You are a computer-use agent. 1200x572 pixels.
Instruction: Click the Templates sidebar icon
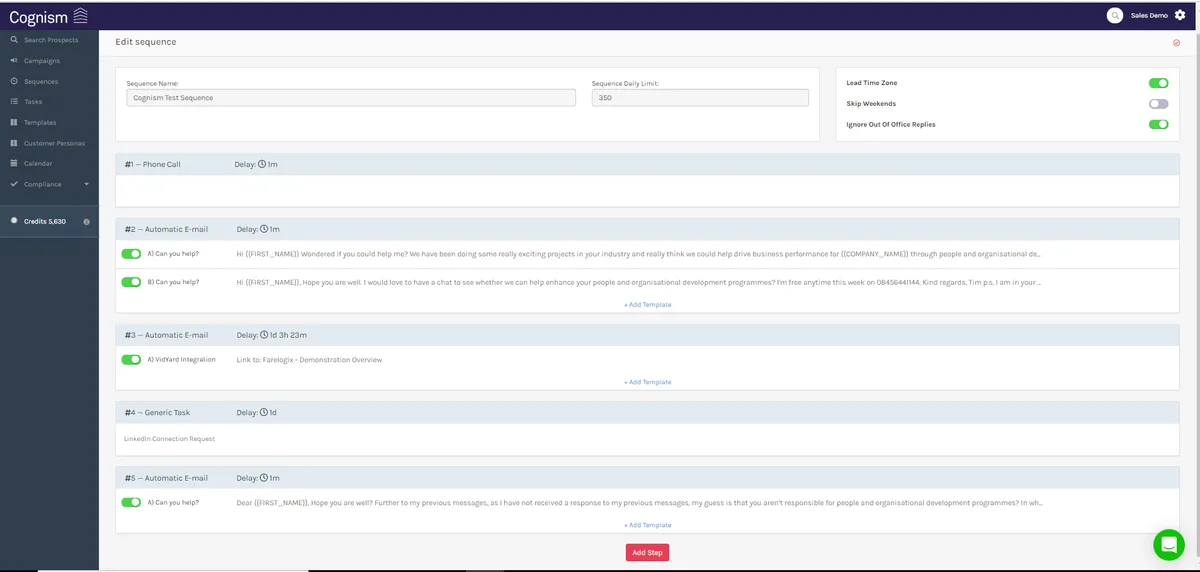(x=14, y=122)
